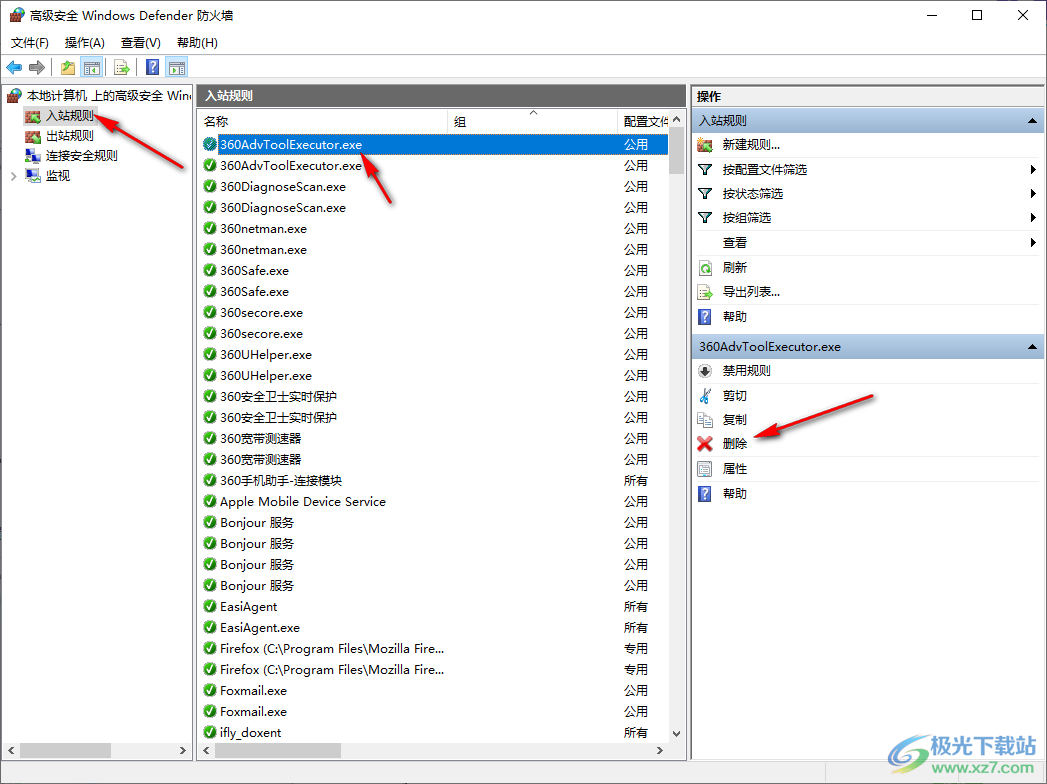Click the Up one level folder icon
This screenshot has width=1047, height=784.
(67, 67)
